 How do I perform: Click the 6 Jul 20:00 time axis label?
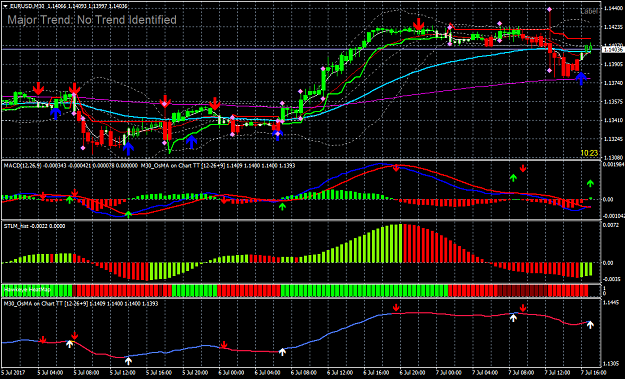pos(413,373)
